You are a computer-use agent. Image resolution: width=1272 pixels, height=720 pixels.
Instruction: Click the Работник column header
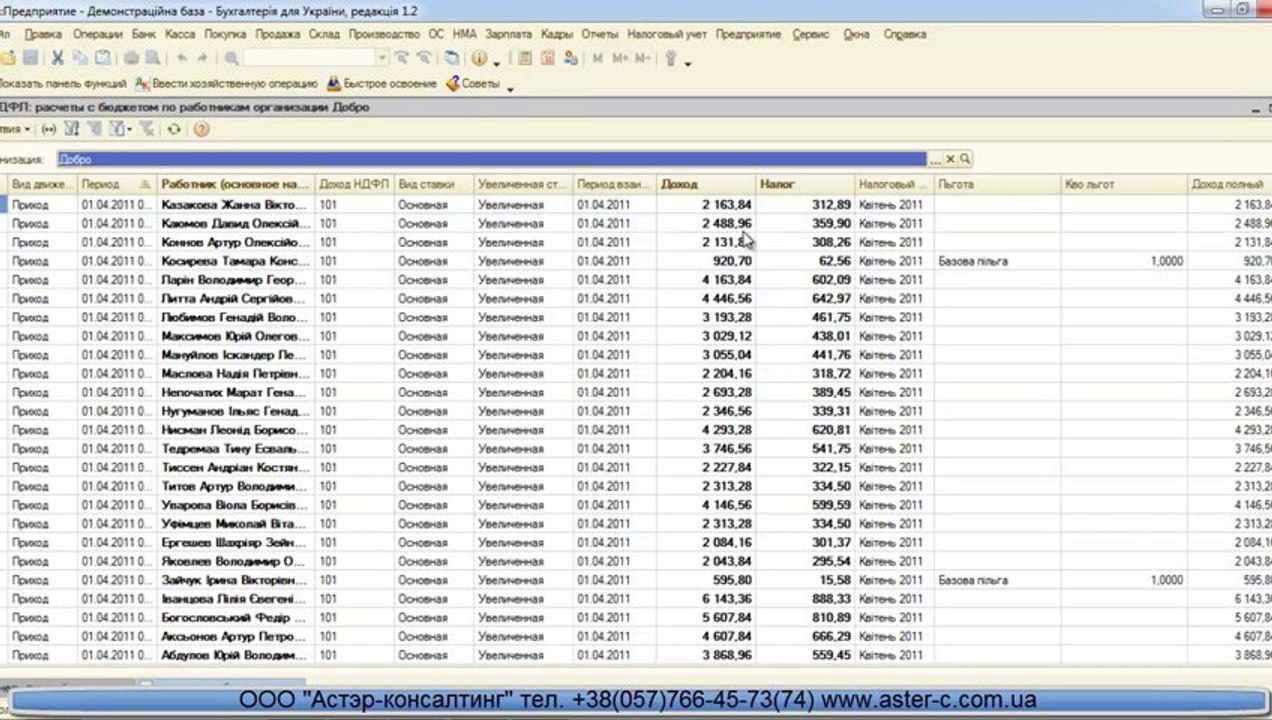tap(235, 184)
